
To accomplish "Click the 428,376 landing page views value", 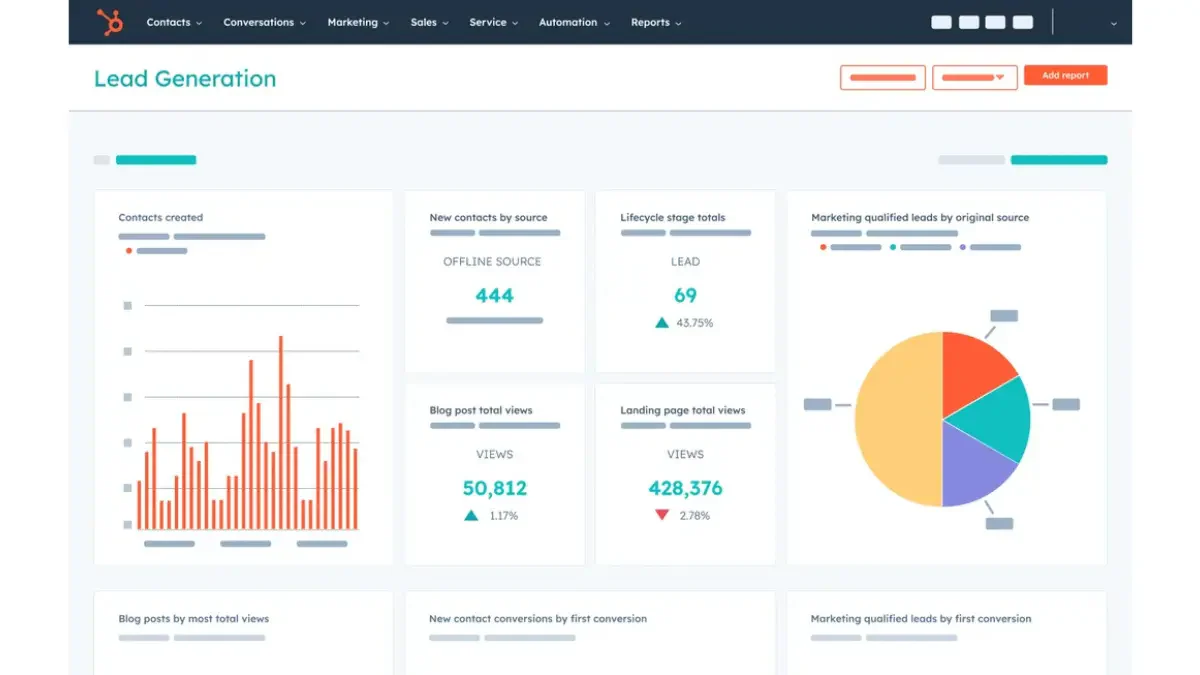I will [685, 488].
